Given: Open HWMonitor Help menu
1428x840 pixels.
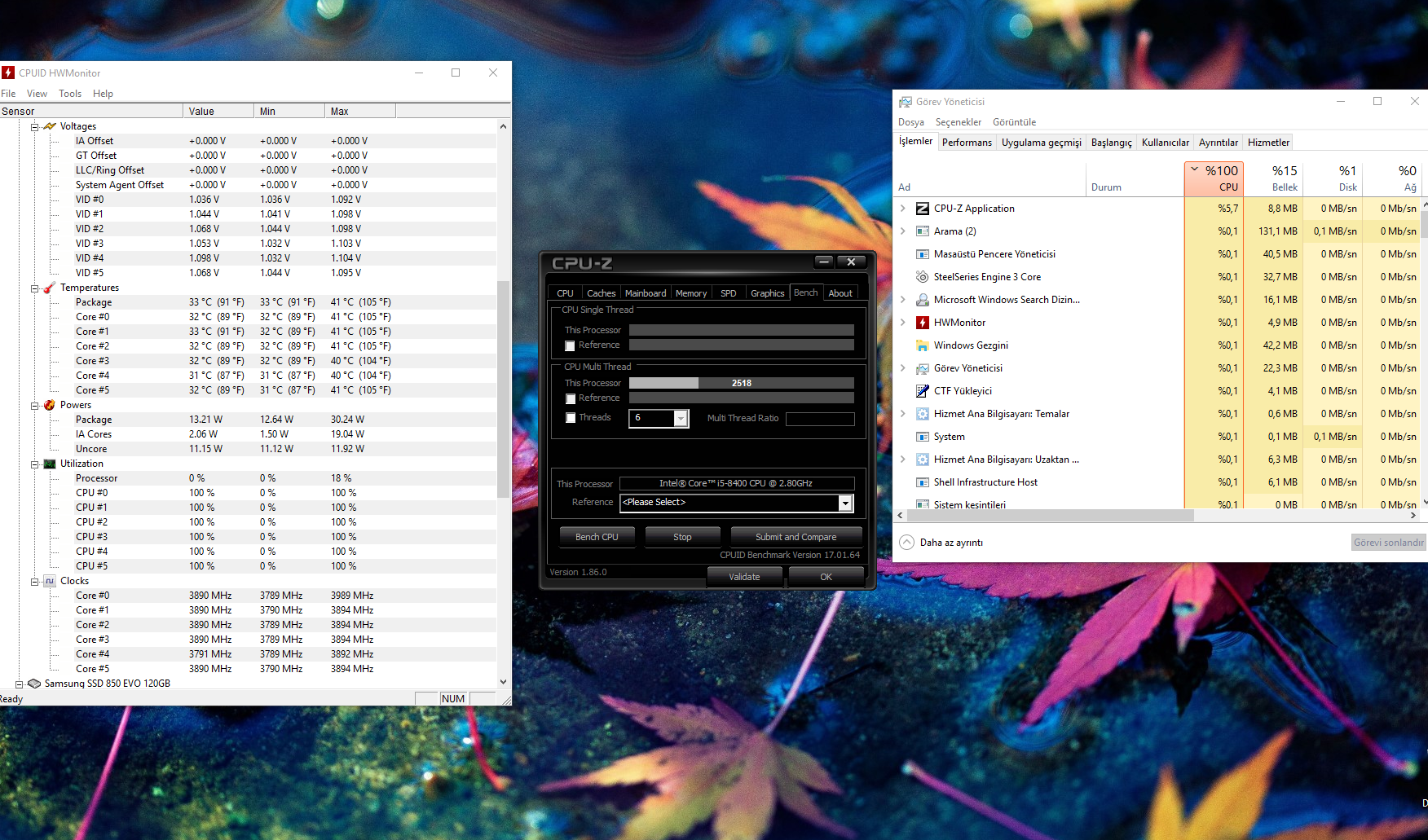Looking at the screenshot, I should pyautogui.click(x=103, y=94).
